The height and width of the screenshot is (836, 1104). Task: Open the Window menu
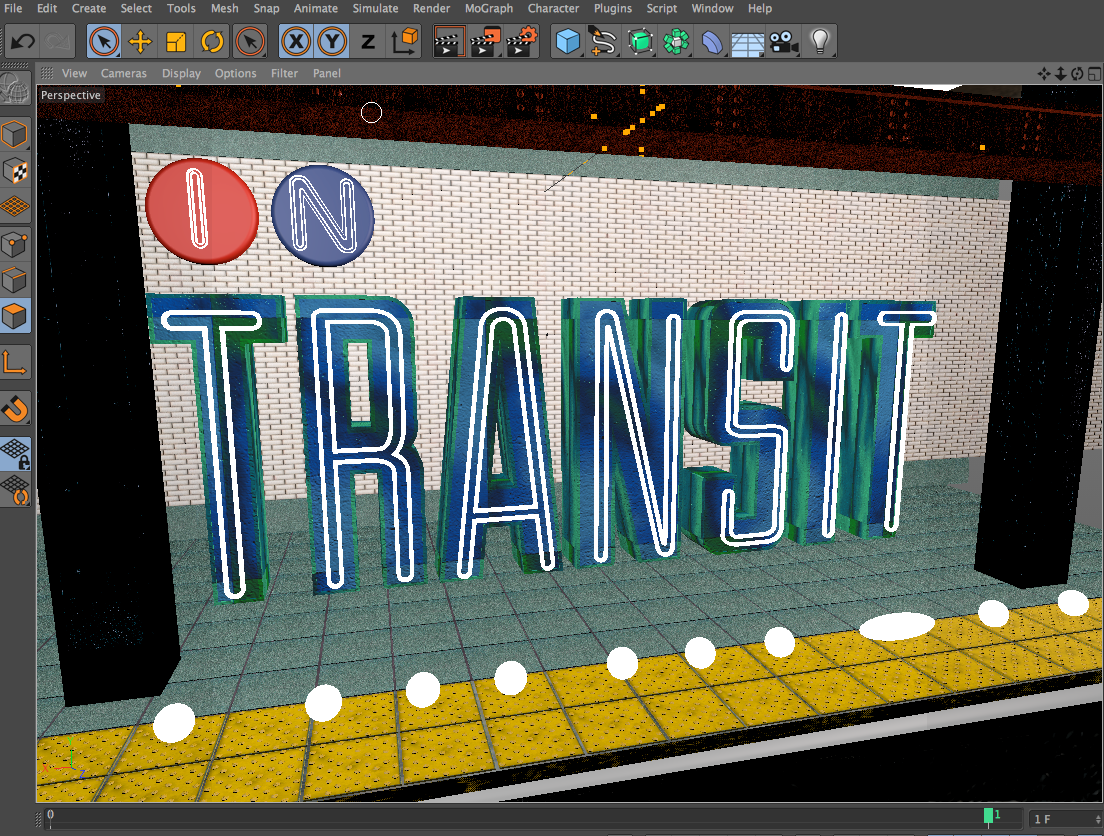coord(712,8)
